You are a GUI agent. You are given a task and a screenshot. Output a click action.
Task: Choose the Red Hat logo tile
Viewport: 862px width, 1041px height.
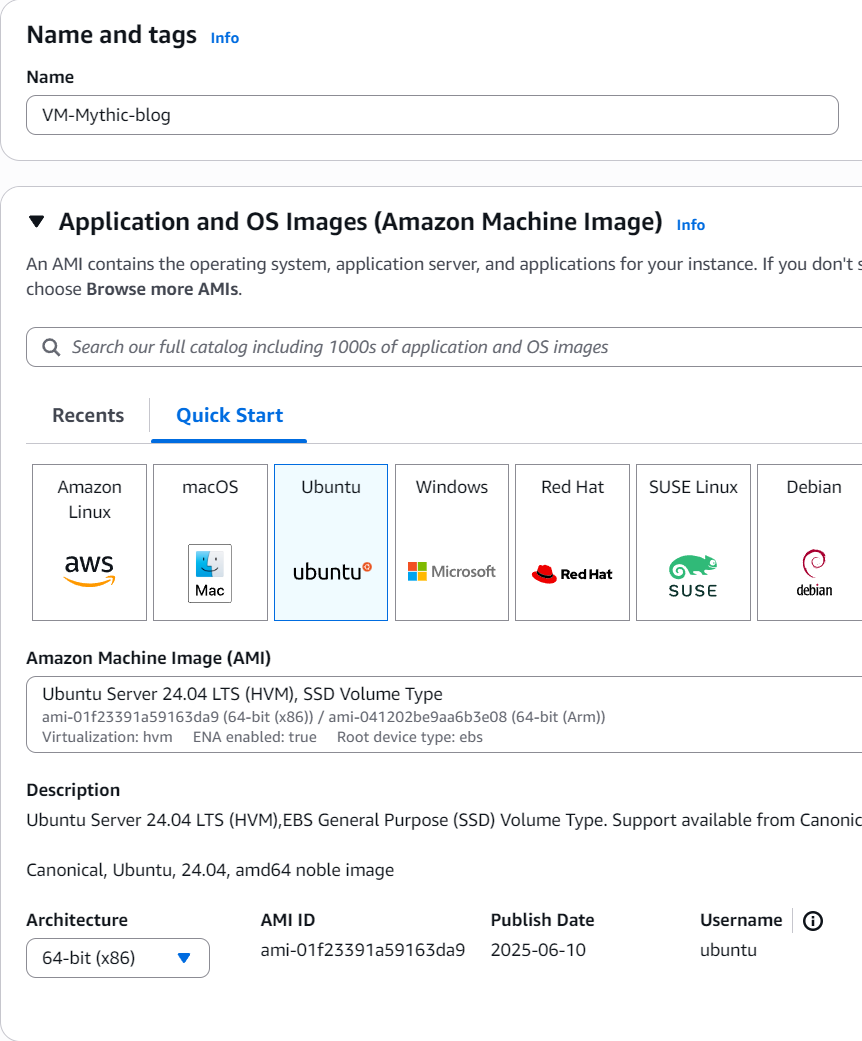[572, 542]
